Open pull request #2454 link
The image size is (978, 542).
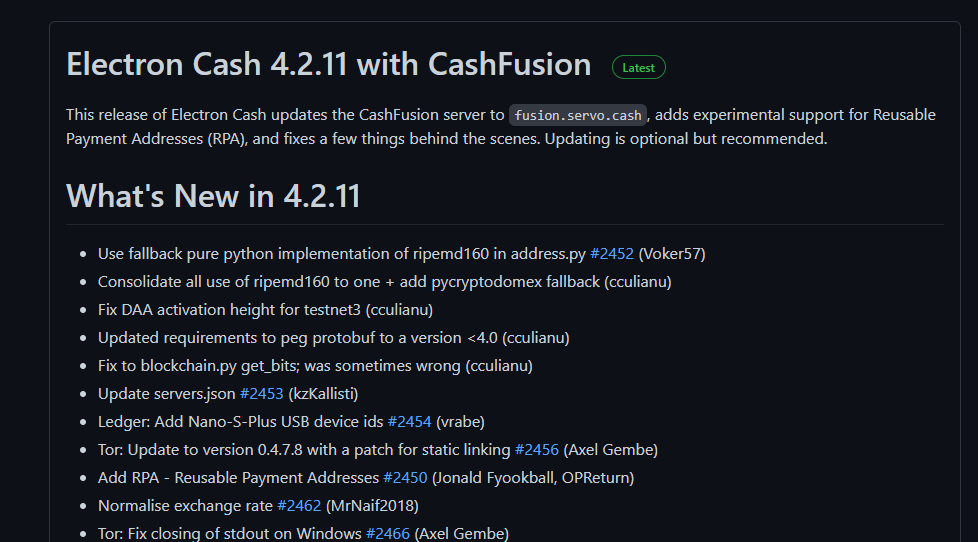[409, 422]
